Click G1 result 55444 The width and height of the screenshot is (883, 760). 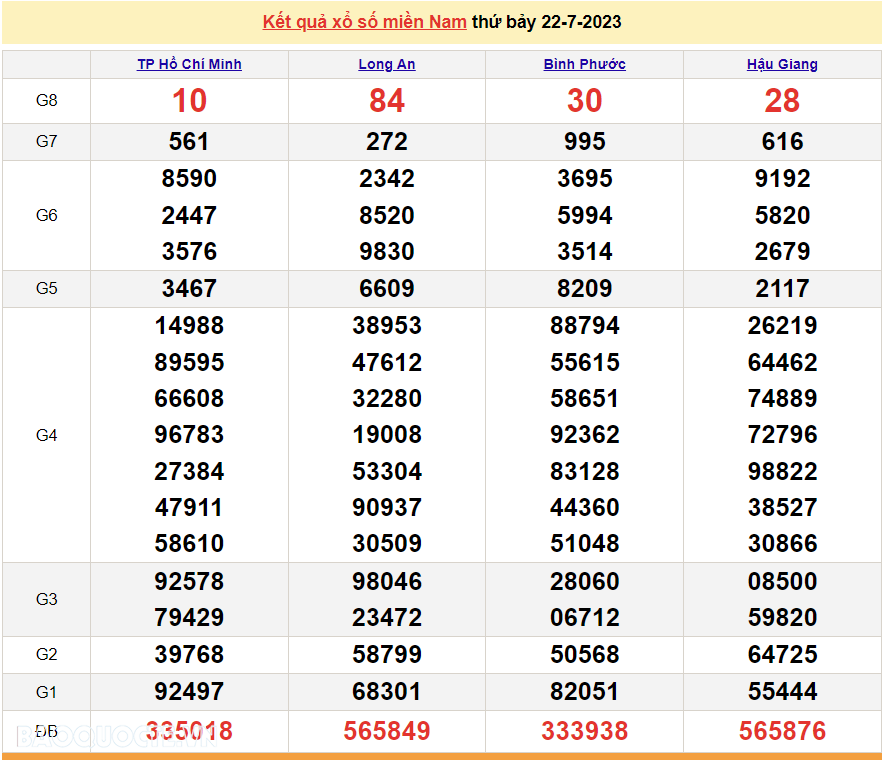[782, 691]
